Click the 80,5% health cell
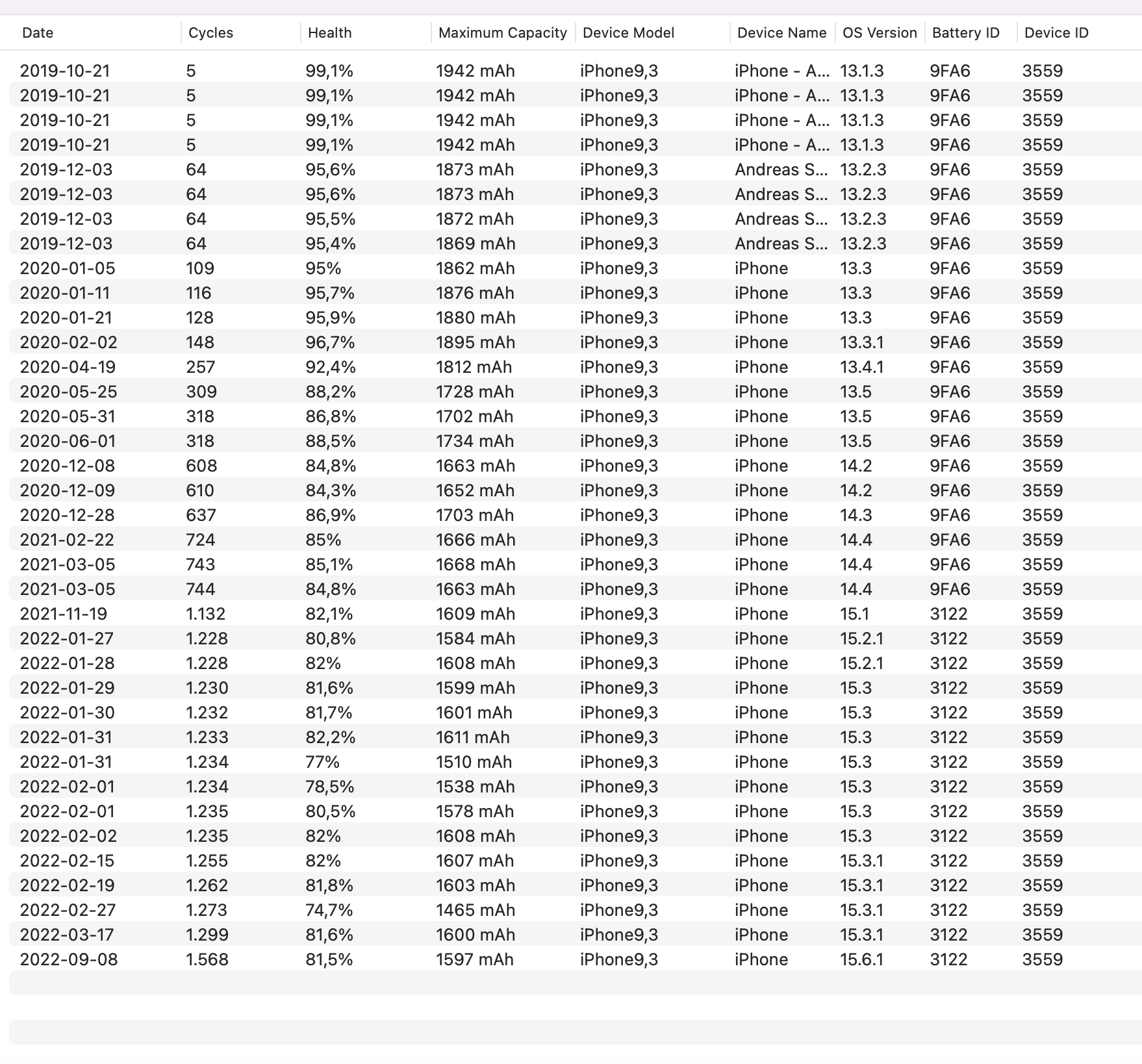Screen dimensions: 1142x1064 (x=331, y=811)
